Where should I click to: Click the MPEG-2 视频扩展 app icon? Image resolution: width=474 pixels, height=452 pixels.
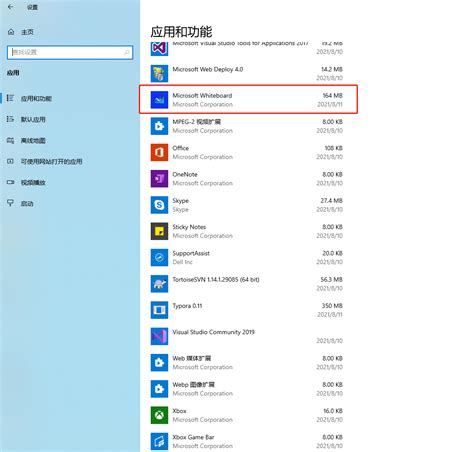159,126
